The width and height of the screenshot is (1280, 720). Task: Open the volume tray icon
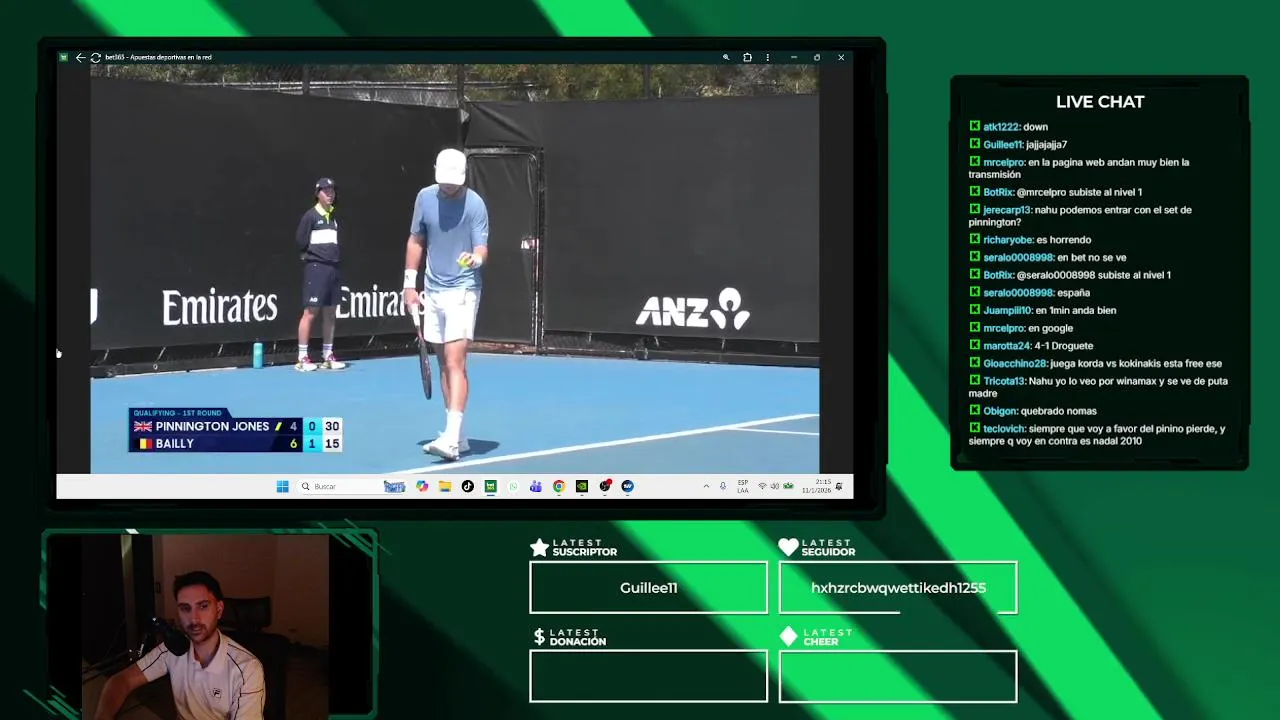[775, 486]
